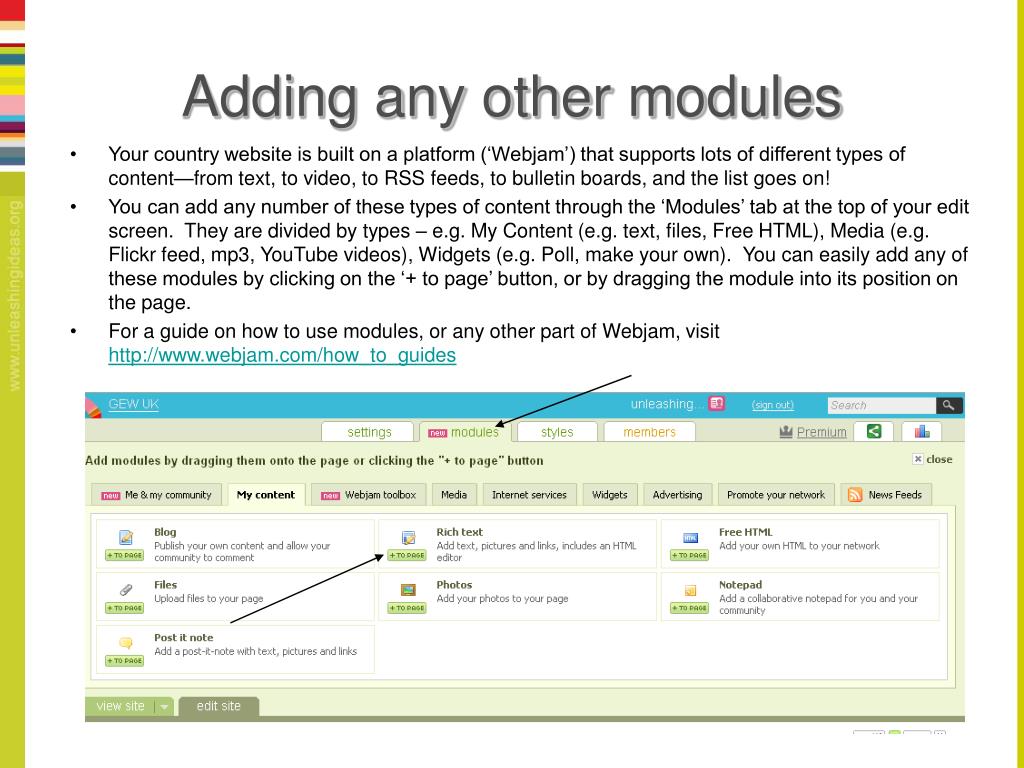
Task: Click 'Add your photos to your page' text
Action: click(x=502, y=599)
